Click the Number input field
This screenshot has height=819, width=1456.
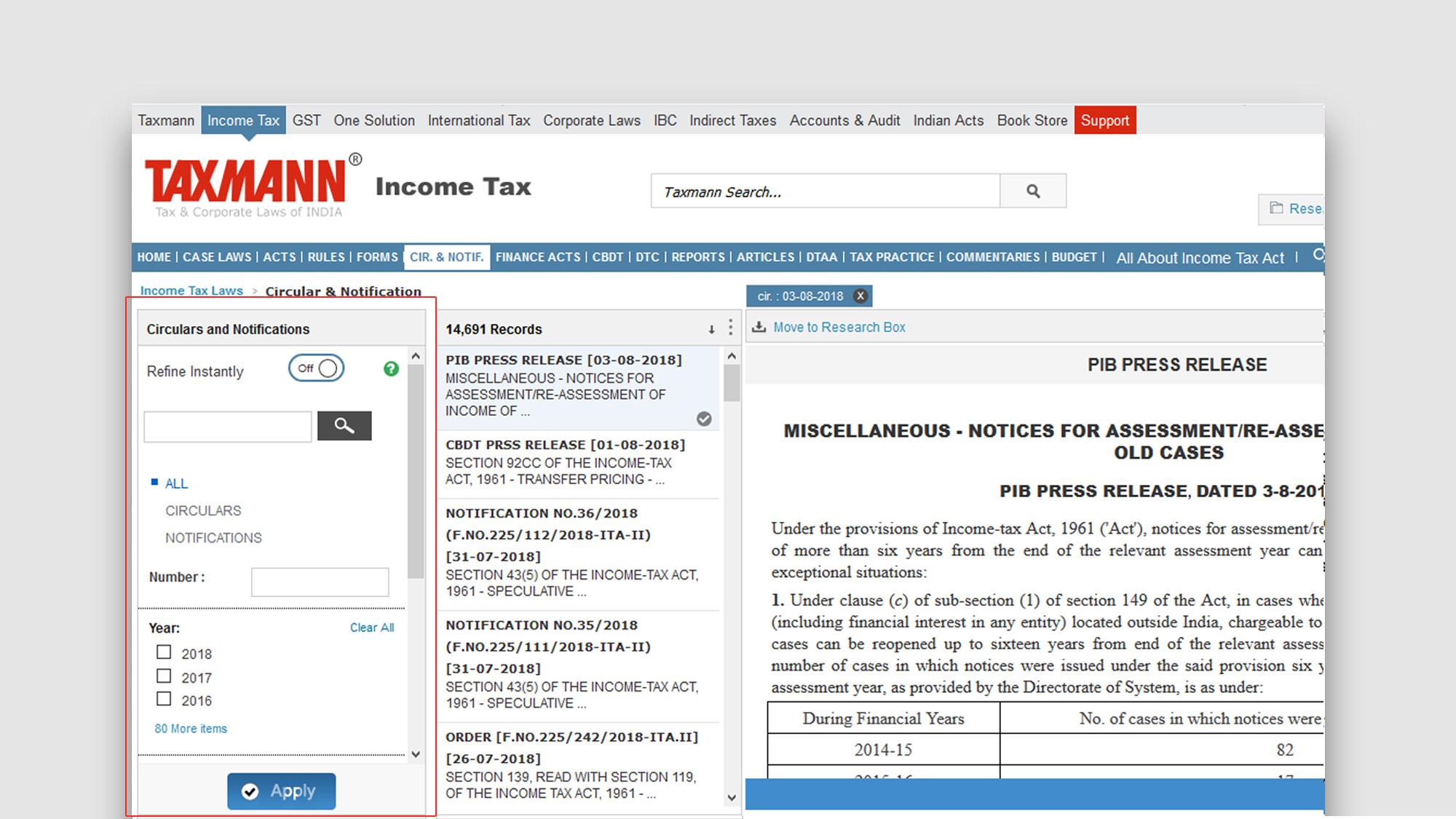pyautogui.click(x=320, y=582)
